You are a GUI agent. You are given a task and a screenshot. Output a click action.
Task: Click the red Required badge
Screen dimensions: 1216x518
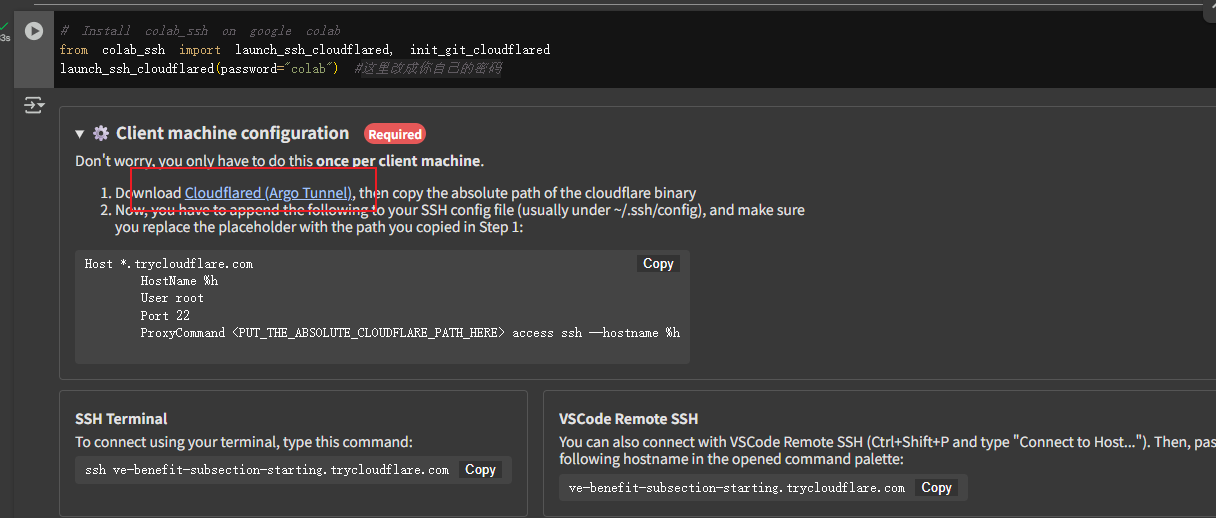(x=395, y=134)
